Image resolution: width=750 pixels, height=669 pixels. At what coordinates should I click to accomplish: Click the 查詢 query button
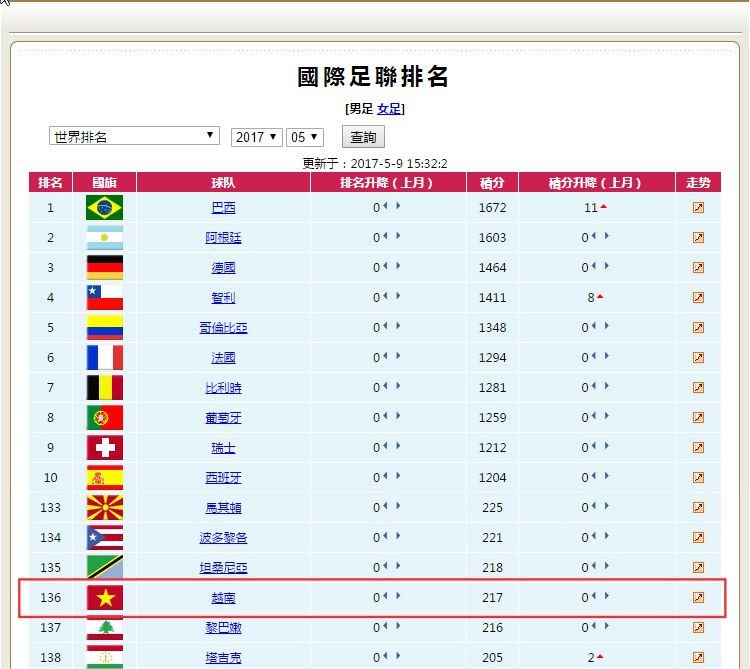(x=363, y=137)
